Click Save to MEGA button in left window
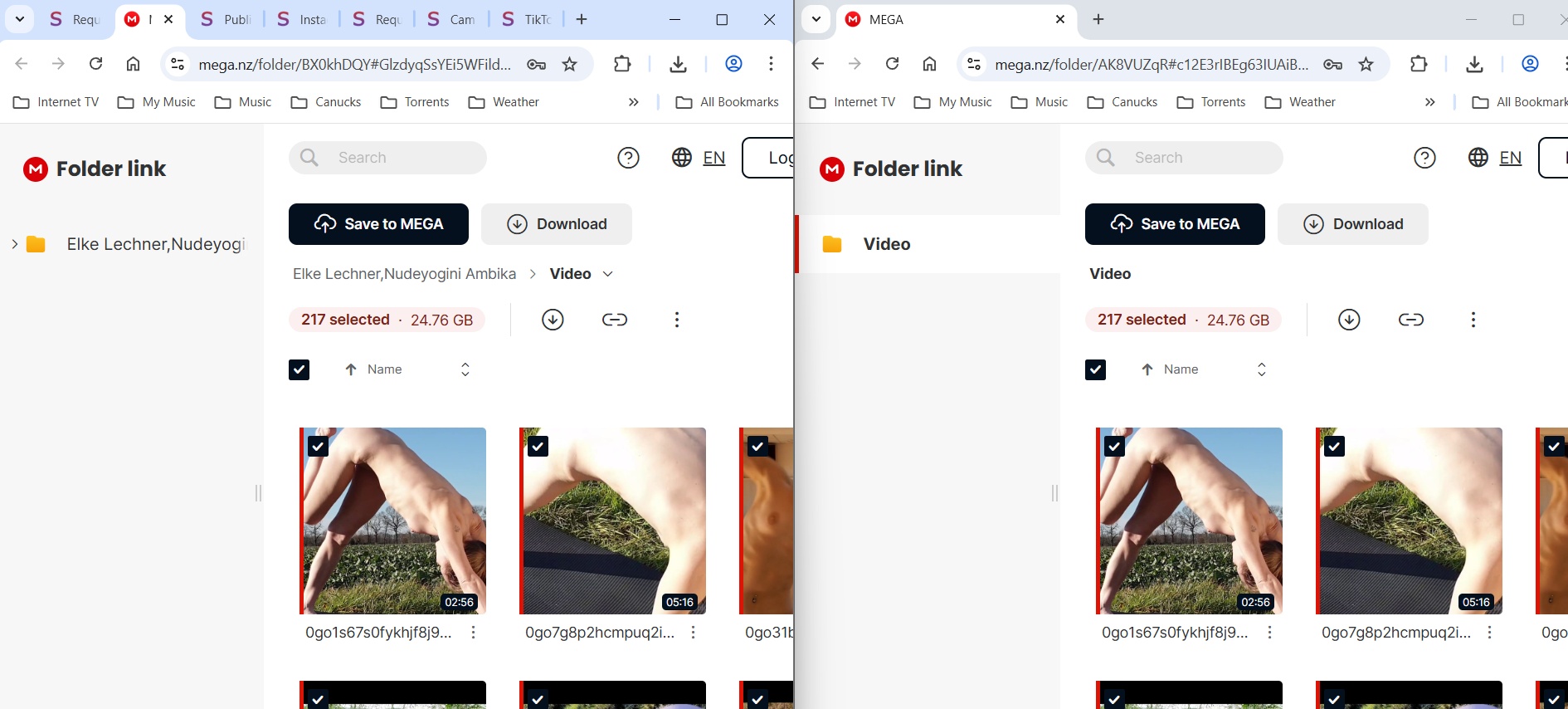The width and height of the screenshot is (1568, 709). click(x=378, y=224)
